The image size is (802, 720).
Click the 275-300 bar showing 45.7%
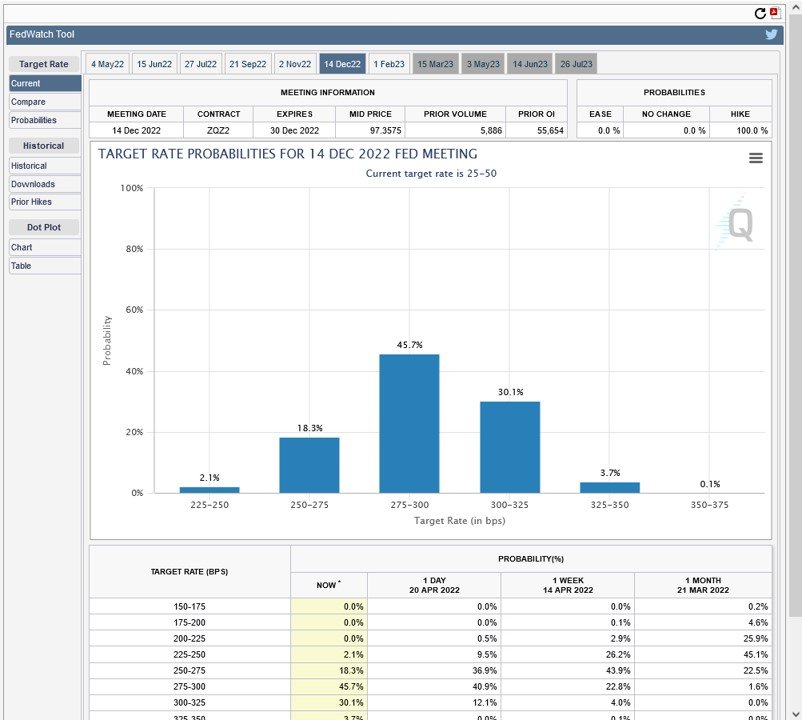tap(409, 423)
